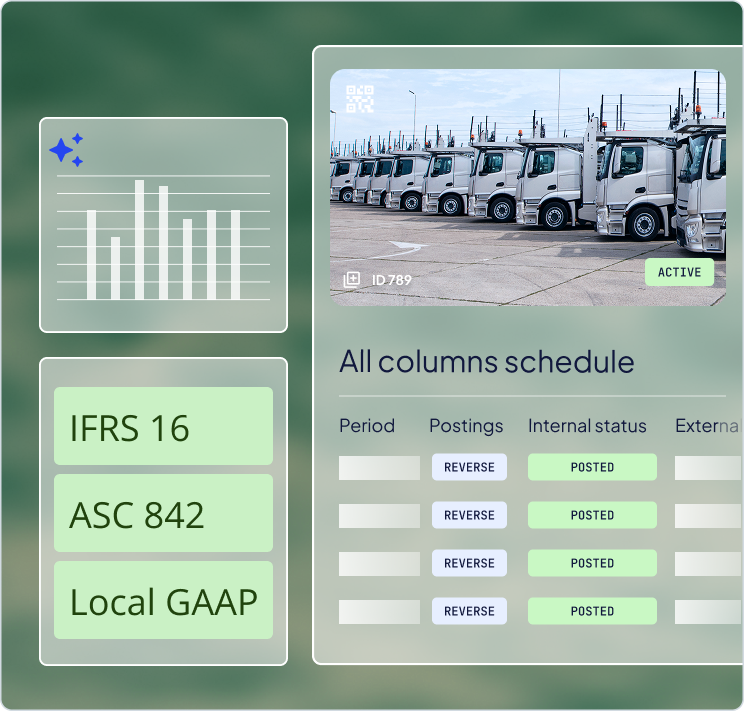Click the truncated External column header
This screenshot has height=711, width=744.
tap(706, 426)
